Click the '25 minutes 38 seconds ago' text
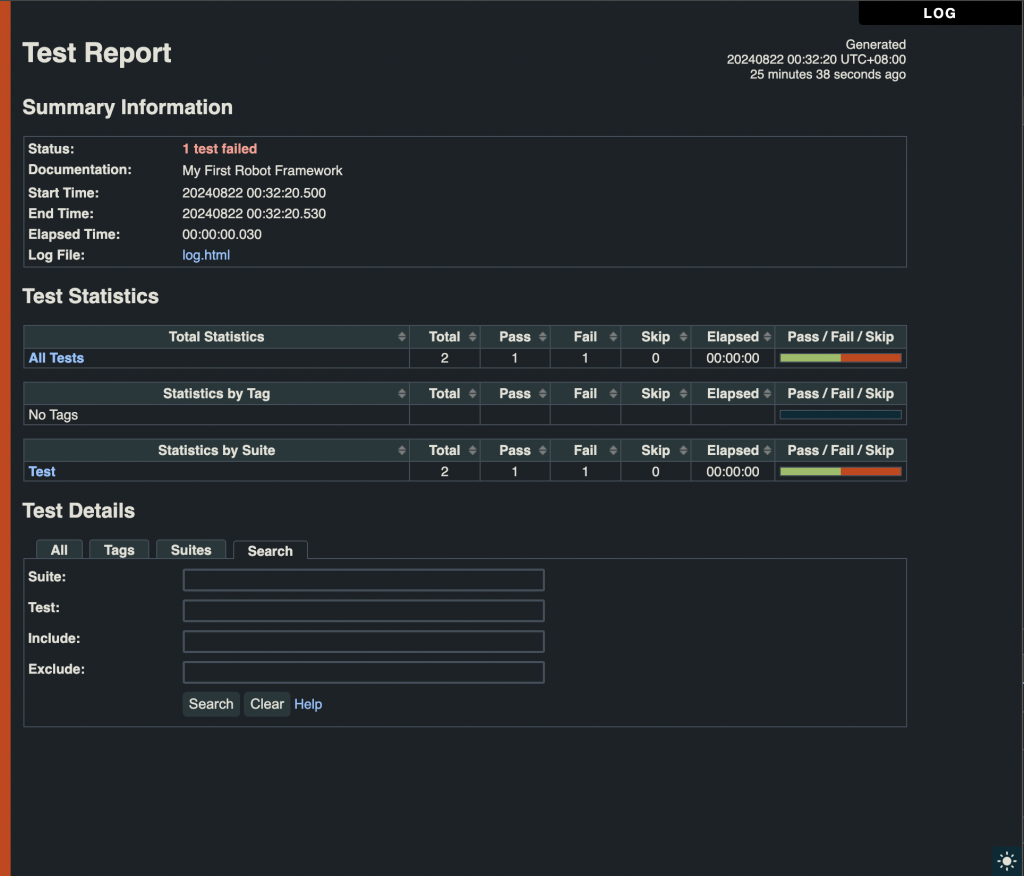 click(x=827, y=74)
